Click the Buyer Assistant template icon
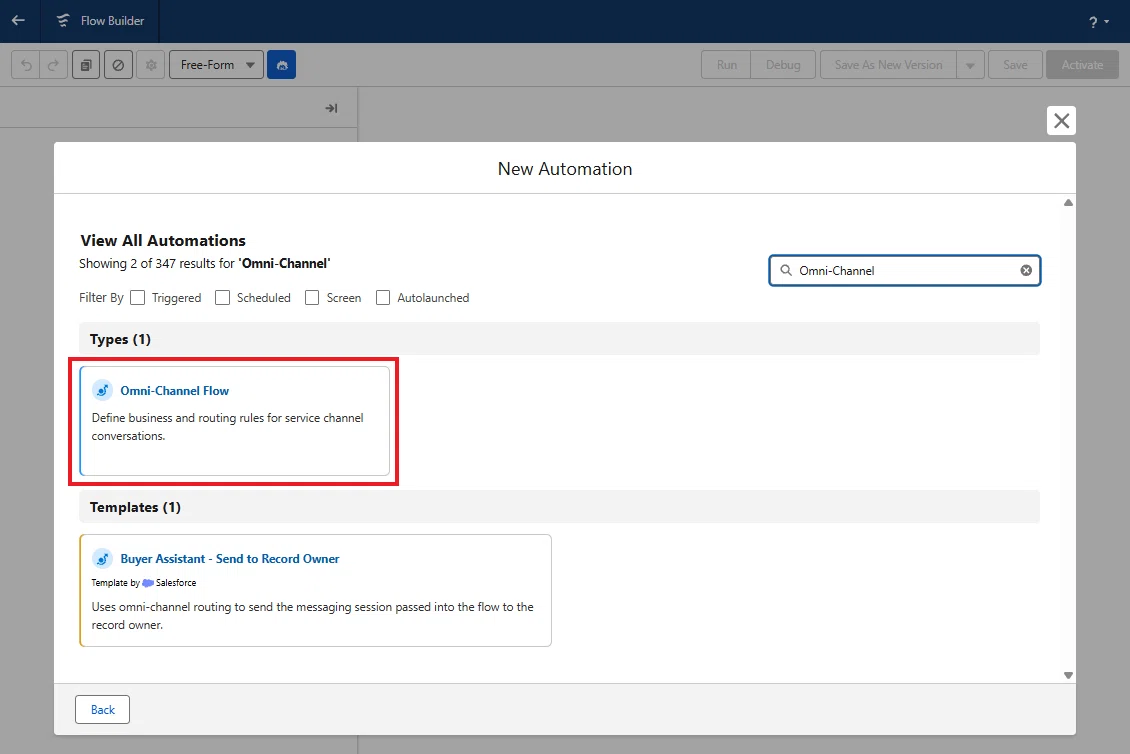Viewport: 1130px width, 754px height. click(x=102, y=559)
